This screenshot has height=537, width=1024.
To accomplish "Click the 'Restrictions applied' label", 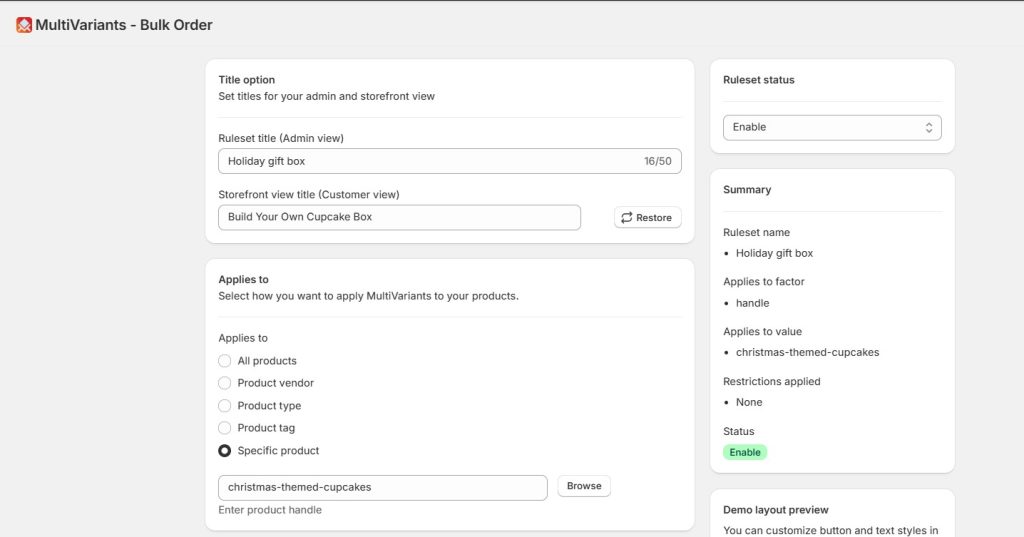I will coord(771,382).
